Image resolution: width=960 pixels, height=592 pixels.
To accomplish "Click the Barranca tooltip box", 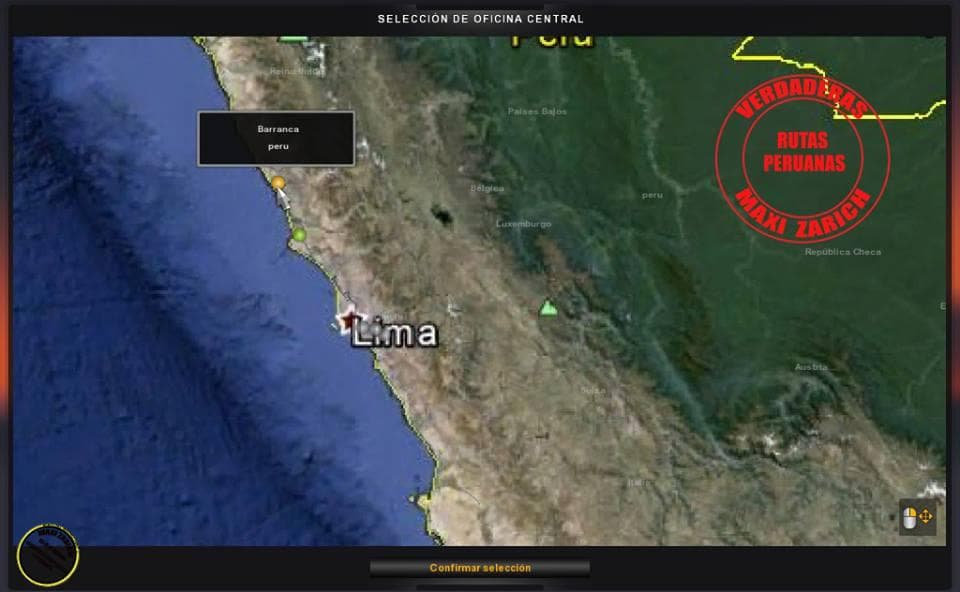I will 276,138.
